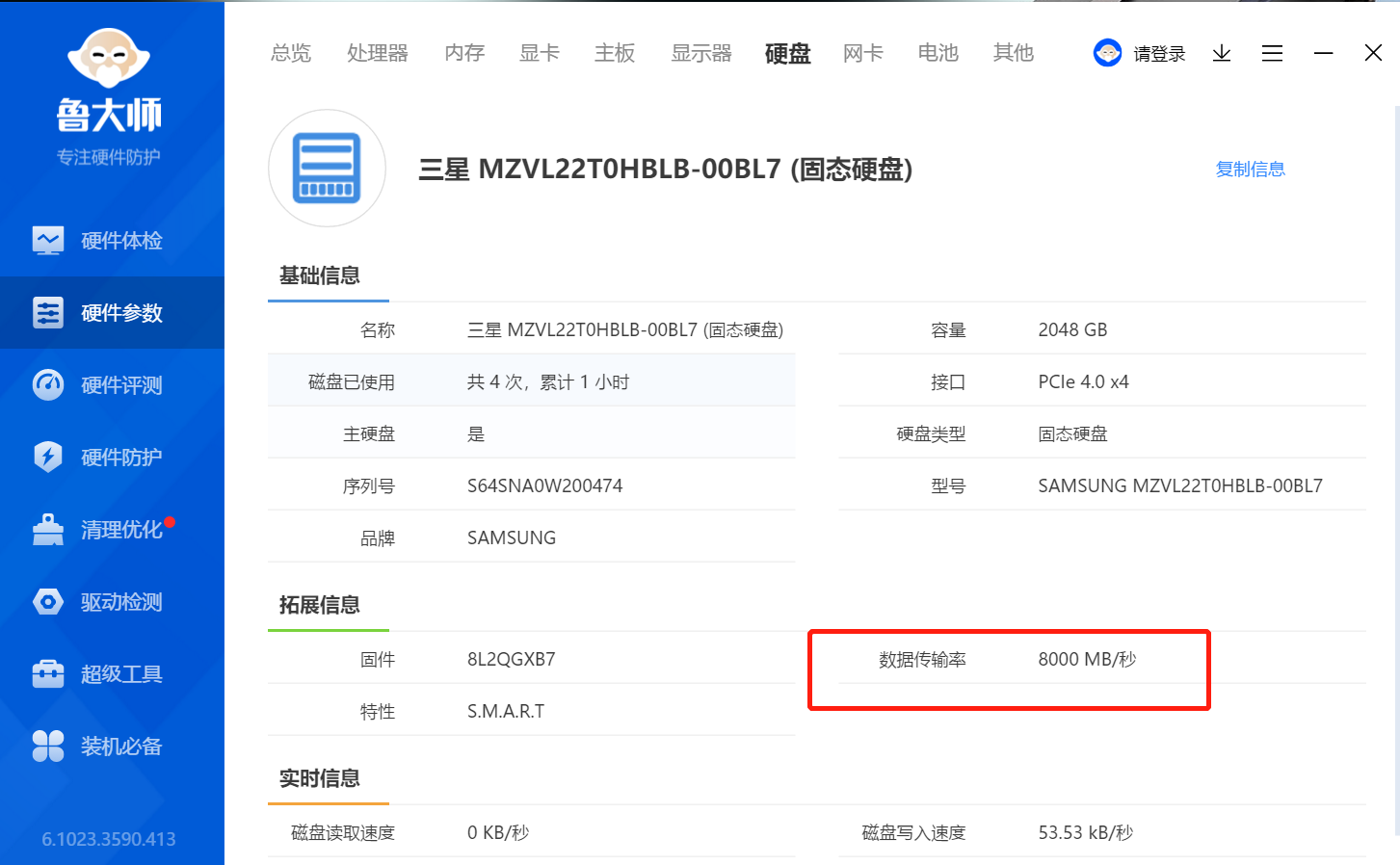Click the 请登录 login link

1159,54
